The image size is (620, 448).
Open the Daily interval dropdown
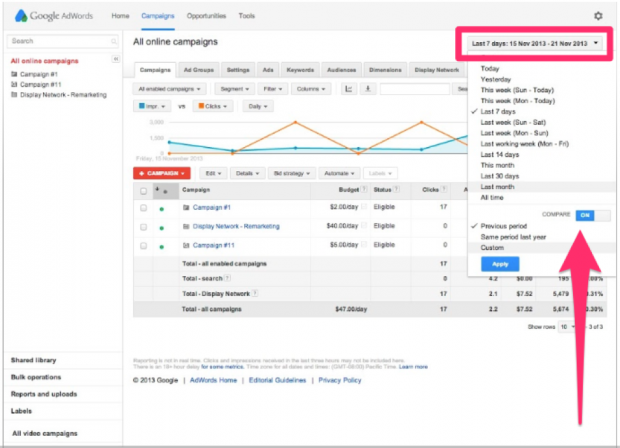pos(258,106)
